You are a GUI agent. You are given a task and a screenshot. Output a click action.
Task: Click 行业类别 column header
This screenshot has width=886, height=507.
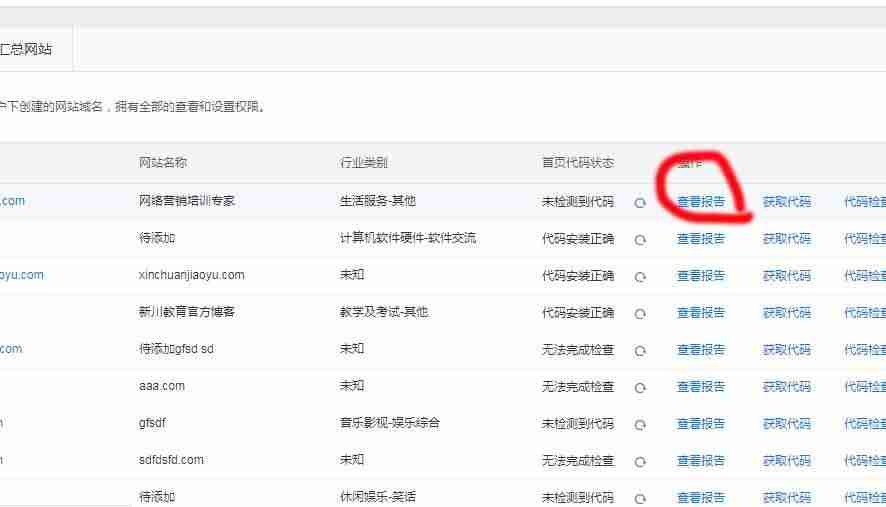[363, 163]
